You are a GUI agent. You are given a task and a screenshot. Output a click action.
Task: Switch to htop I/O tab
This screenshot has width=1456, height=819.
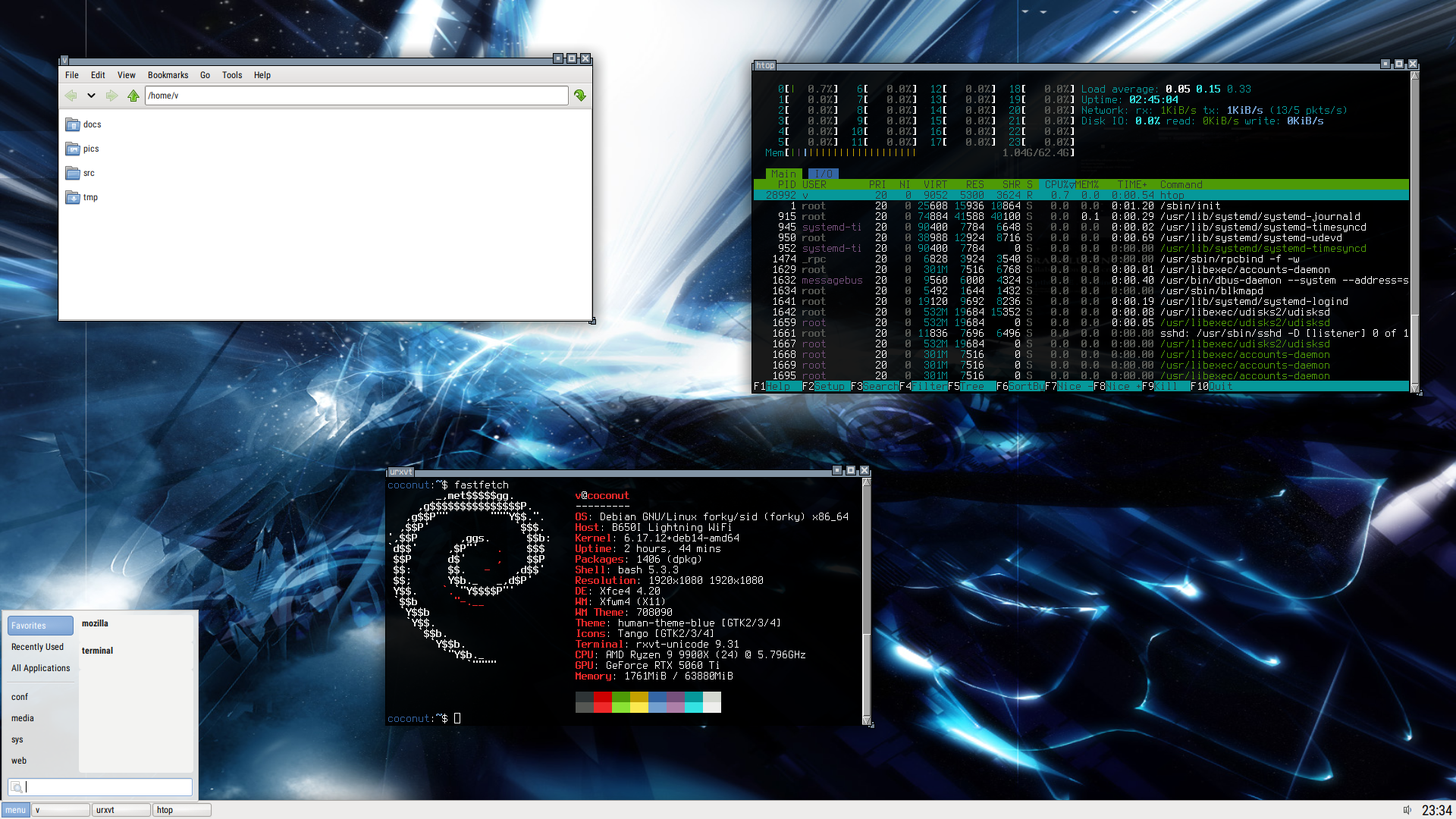823,174
